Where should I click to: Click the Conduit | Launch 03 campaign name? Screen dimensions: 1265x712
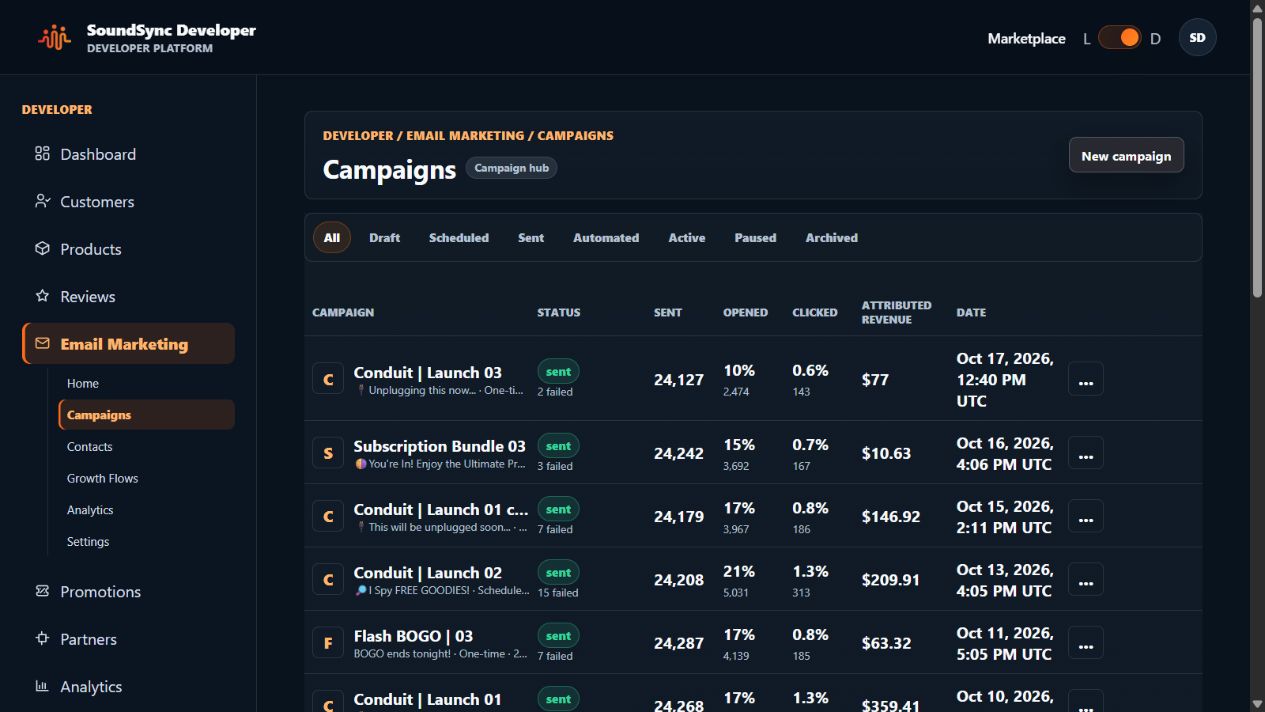click(x=427, y=372)
